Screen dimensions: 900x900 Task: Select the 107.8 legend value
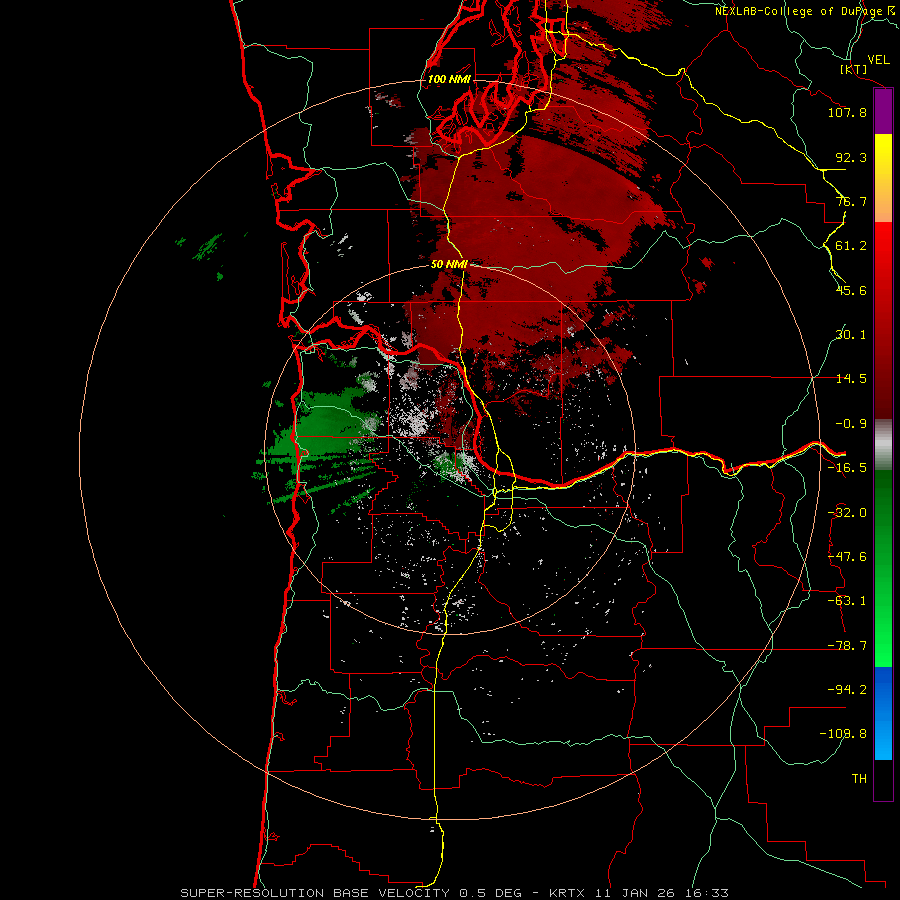click(x=847, y=112)
